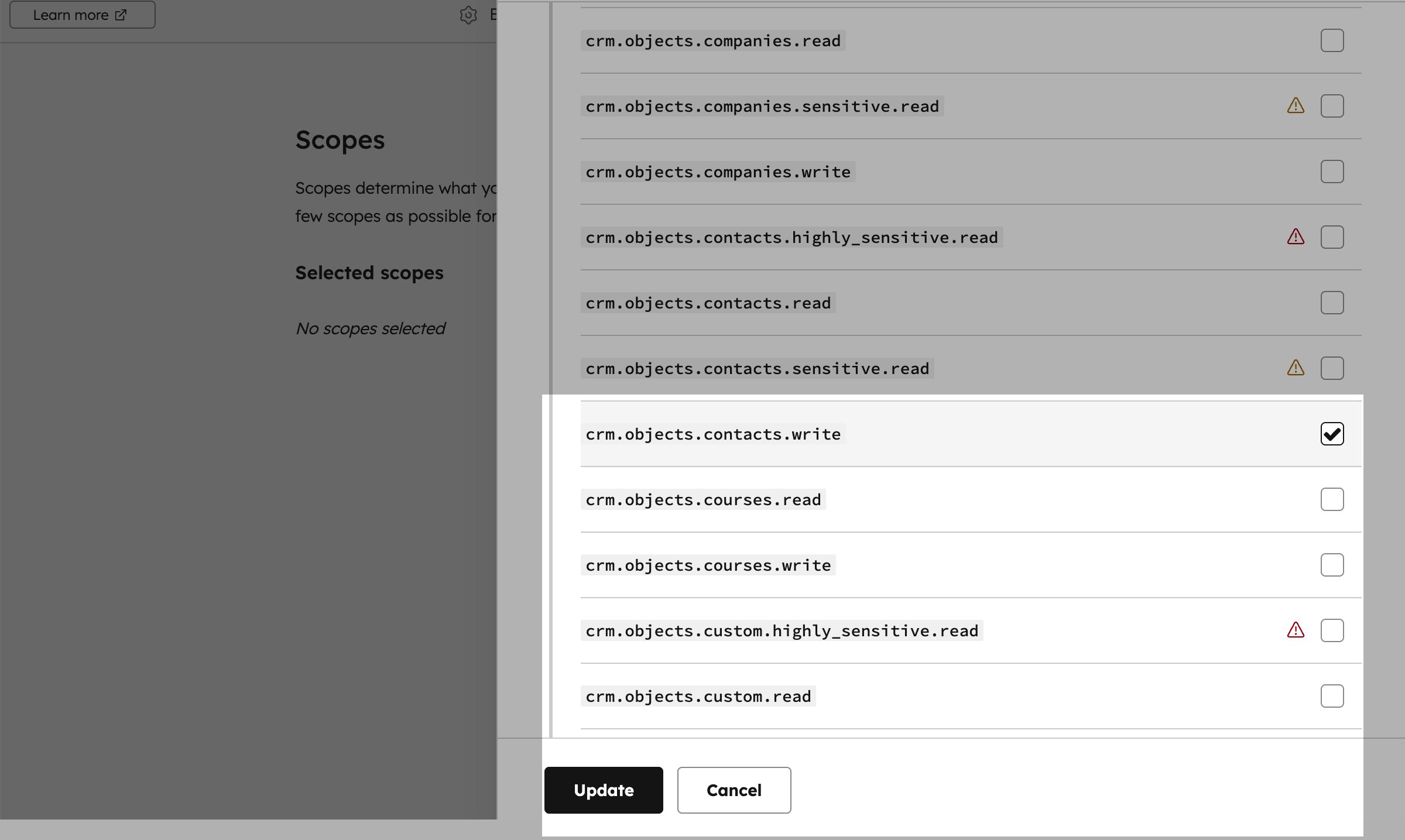
Task: Tick crm.objects.companies.sensitive.read checkbox
Action: (x=1332, y=107)
